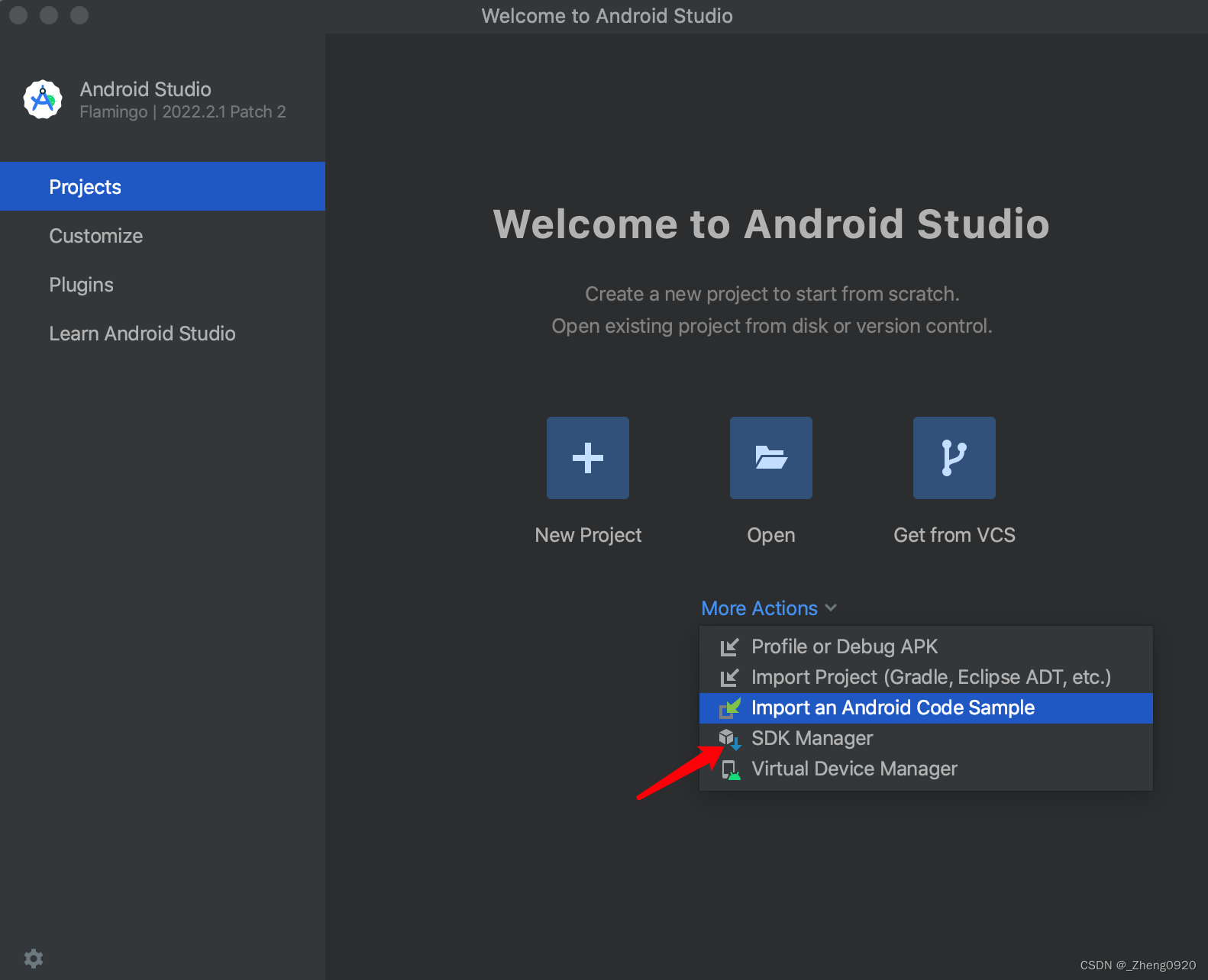
Task: Click the Open folder icon
Action: pyautogui.click(x=771, y=458)
